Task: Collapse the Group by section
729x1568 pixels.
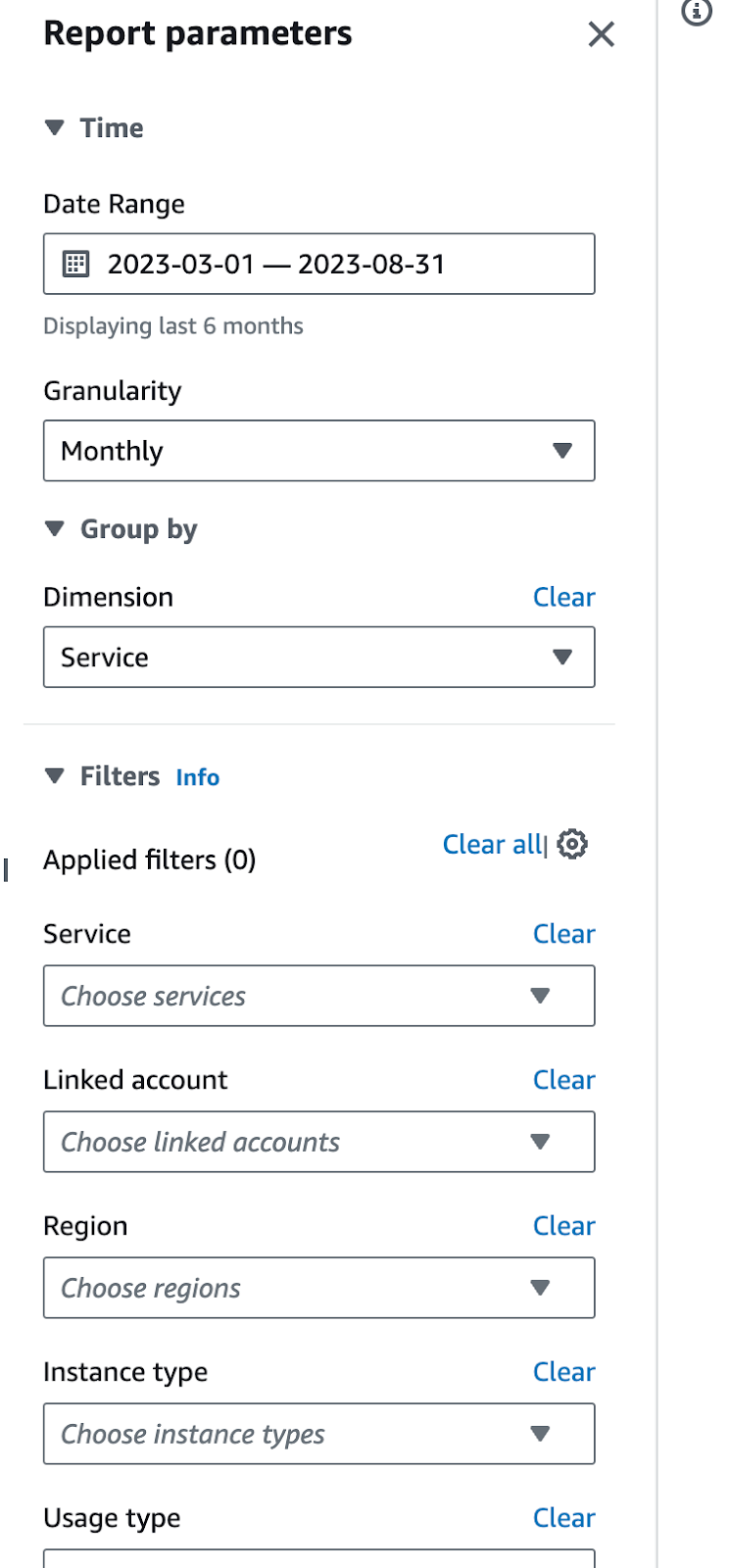Action: 54,528
